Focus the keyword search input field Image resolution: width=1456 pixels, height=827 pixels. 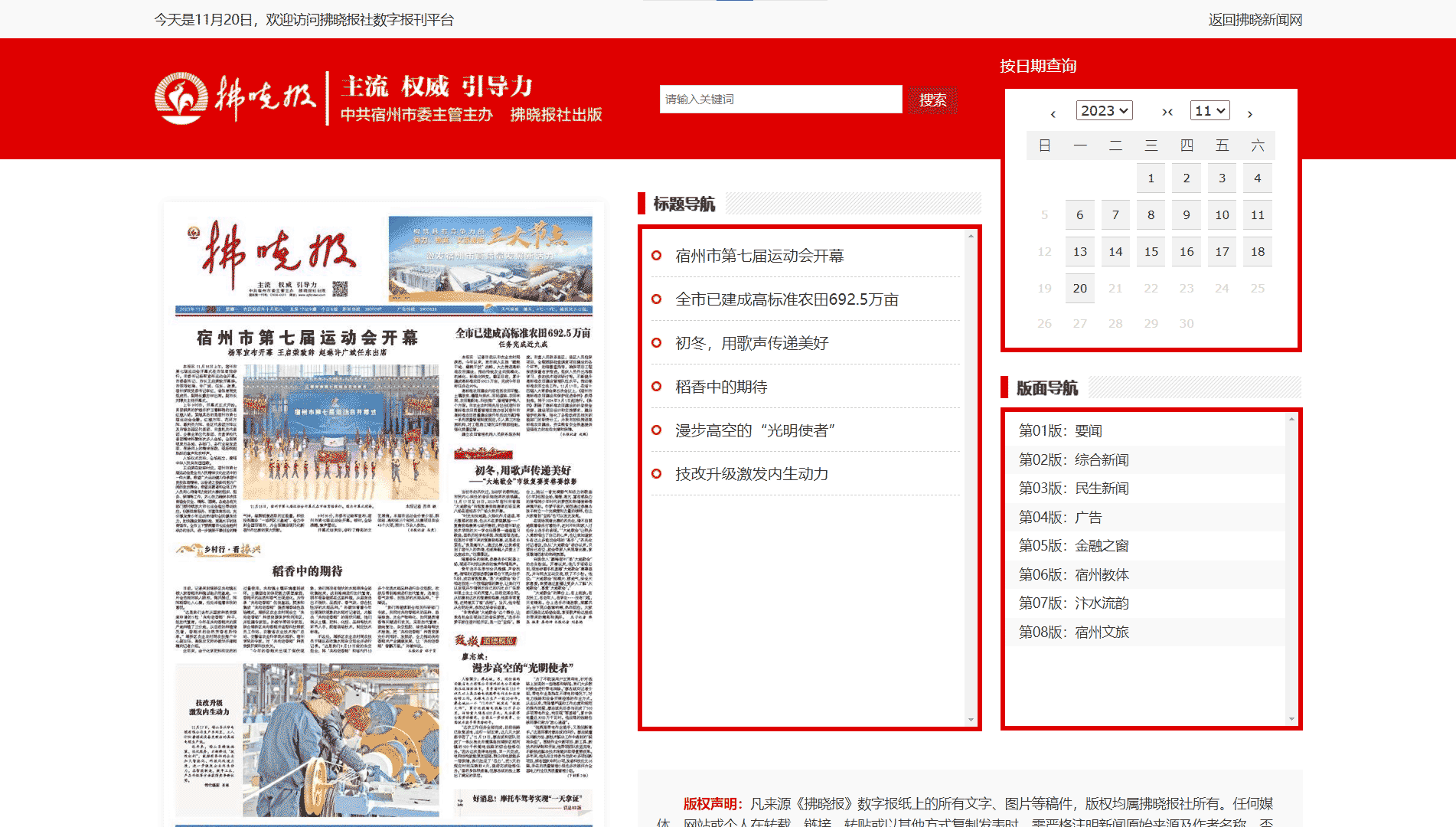[x=781, y=99]
